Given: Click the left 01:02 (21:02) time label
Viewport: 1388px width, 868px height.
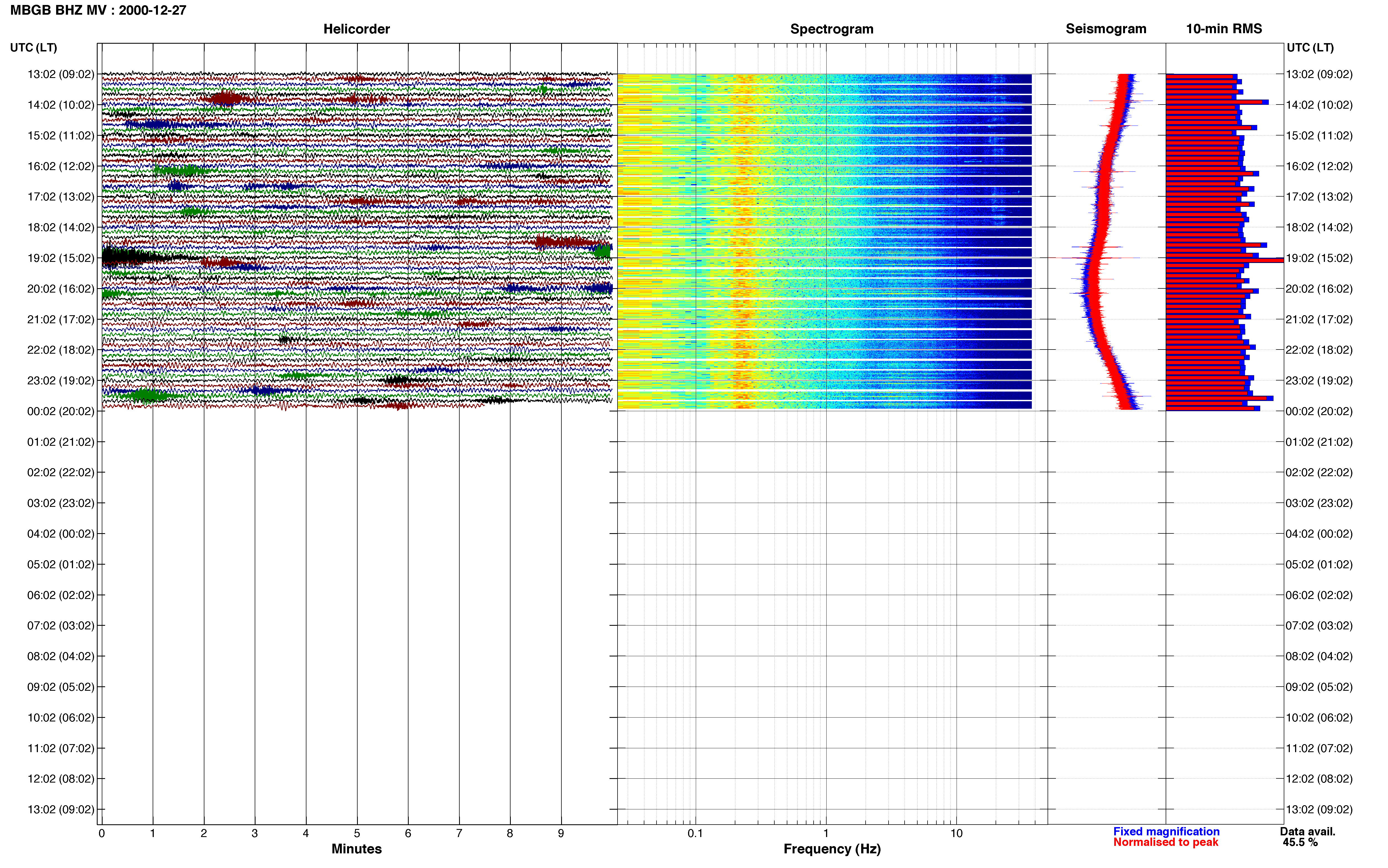Looking at the screenshot, I should click(61, 442).
